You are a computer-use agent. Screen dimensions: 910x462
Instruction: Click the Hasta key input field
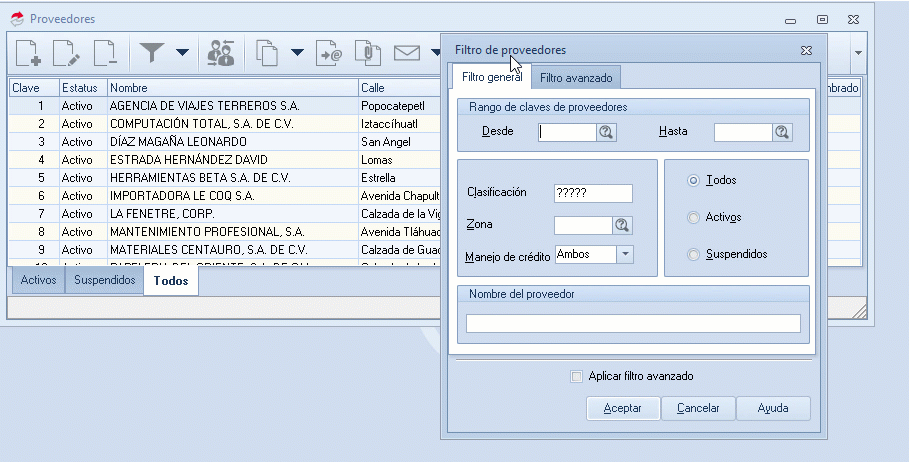point(743,132)
